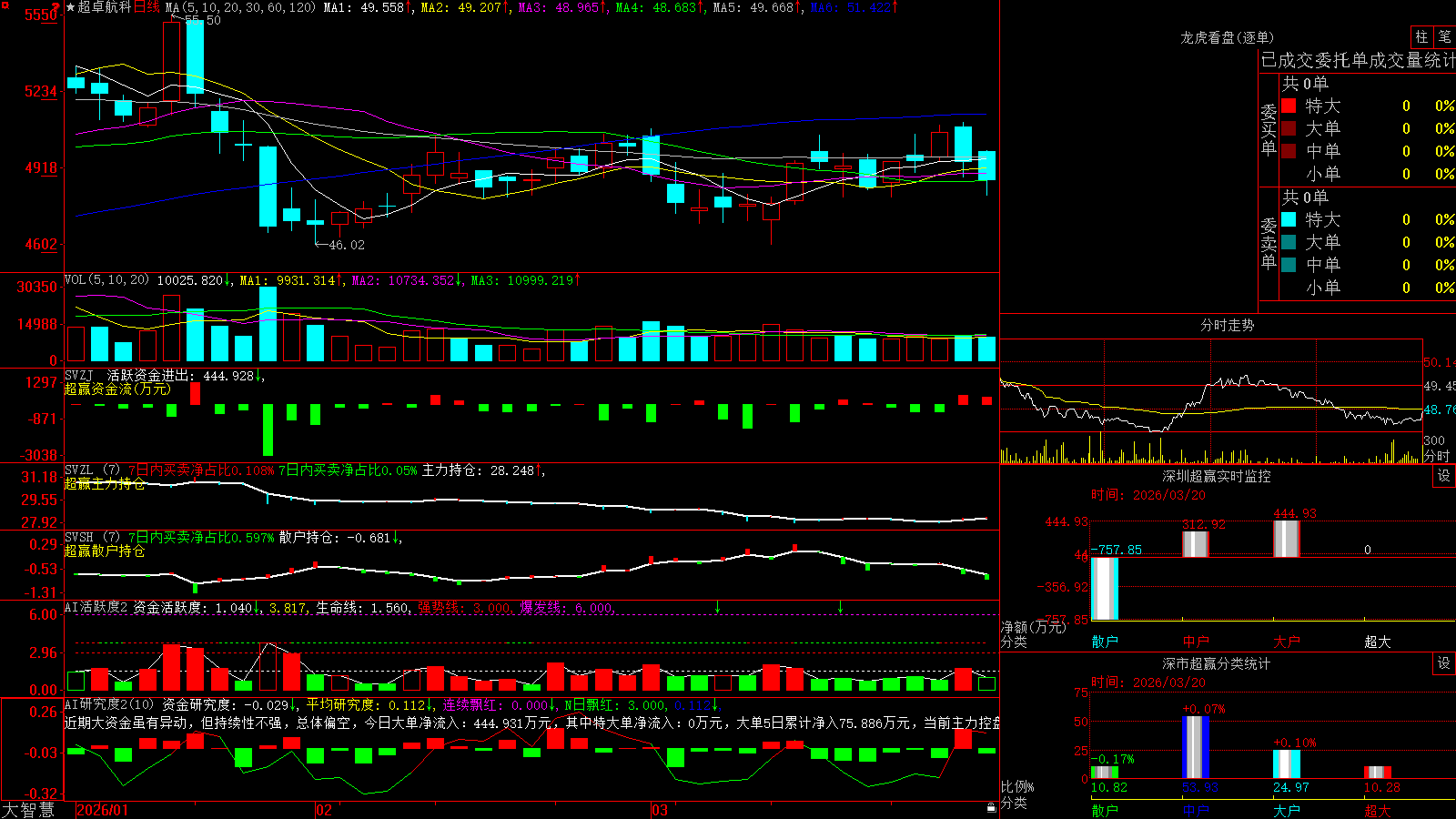The height and width of the screenshot is (819, 1456).
Task: Click AI活跃度2 indicator label
Action: tap(96, 608)
